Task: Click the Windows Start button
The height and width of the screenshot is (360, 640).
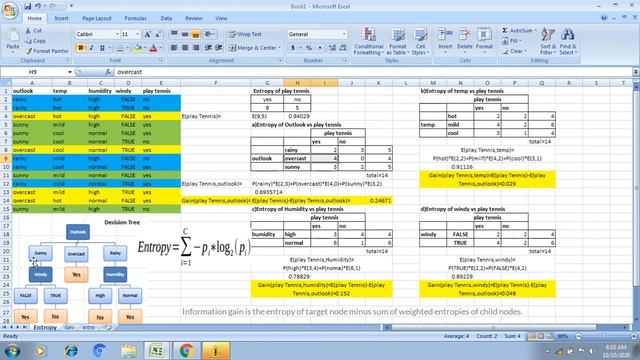Action: point(13,351)
